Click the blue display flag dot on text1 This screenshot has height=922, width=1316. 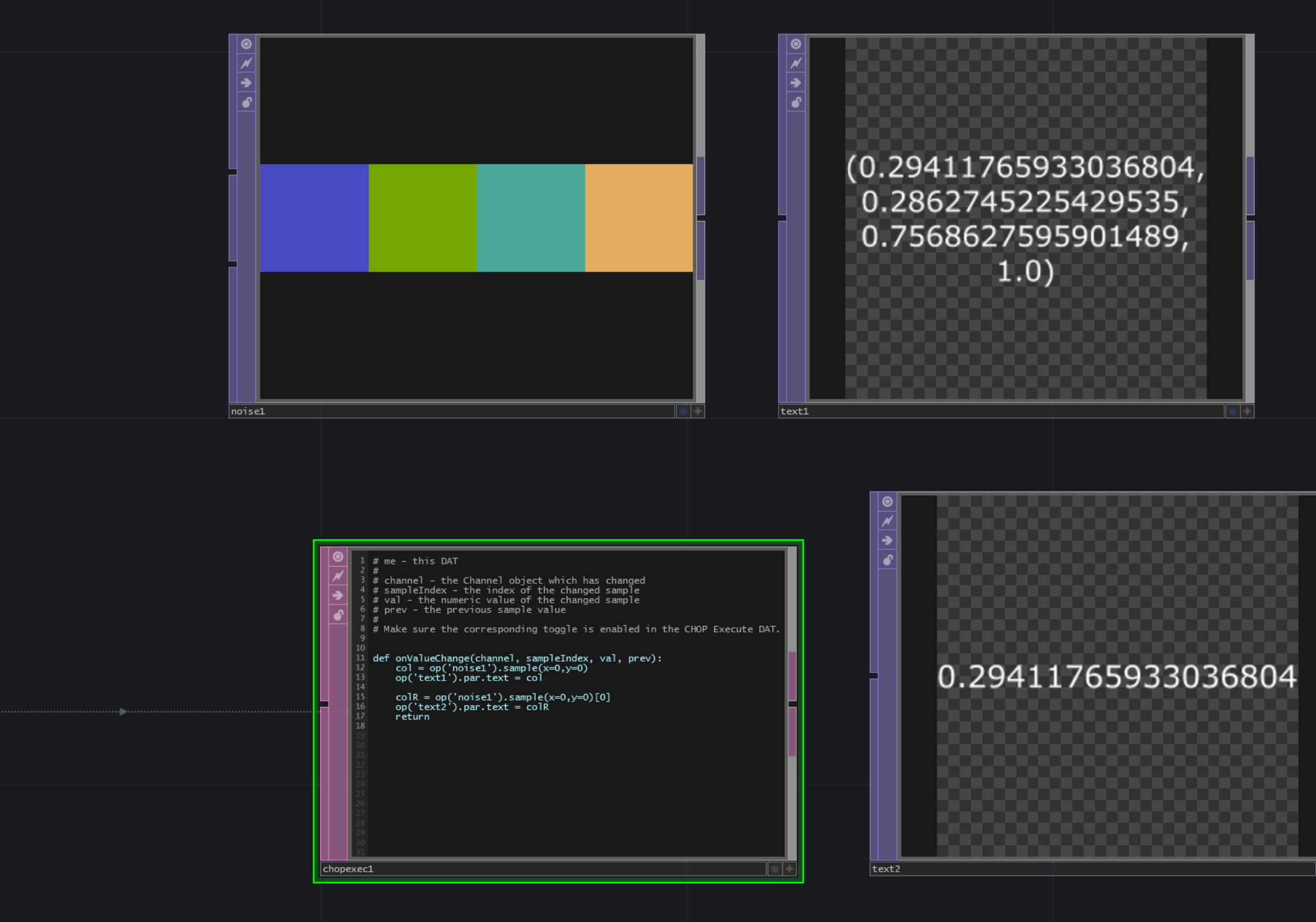[1232, 411]
